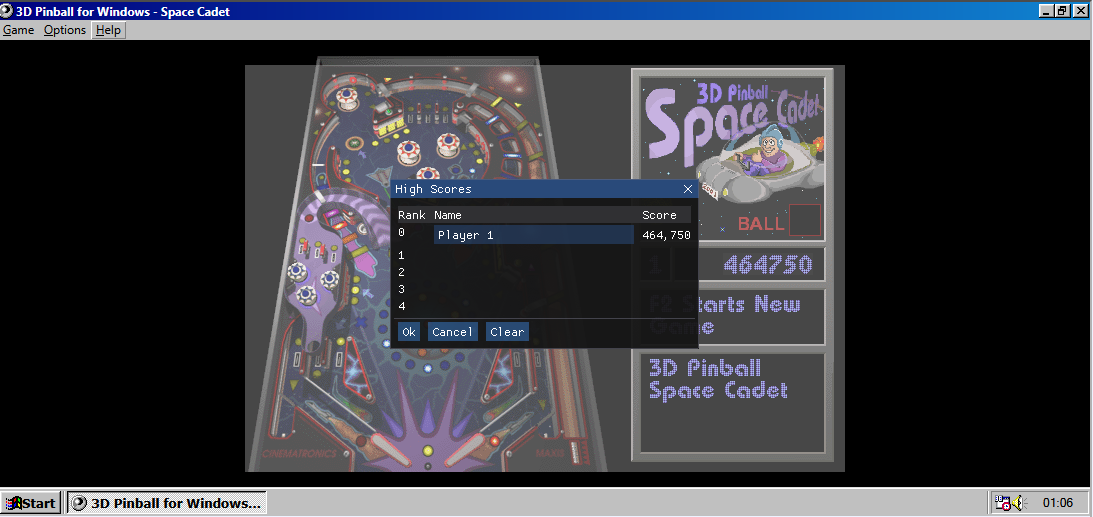Open the Help menu

click(108, 30)
